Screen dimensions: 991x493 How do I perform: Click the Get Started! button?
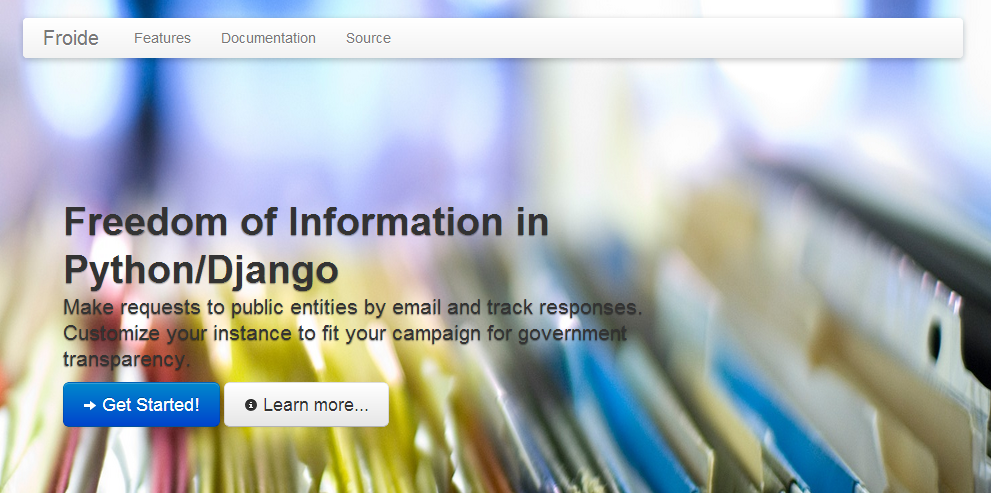click(142, 405)
